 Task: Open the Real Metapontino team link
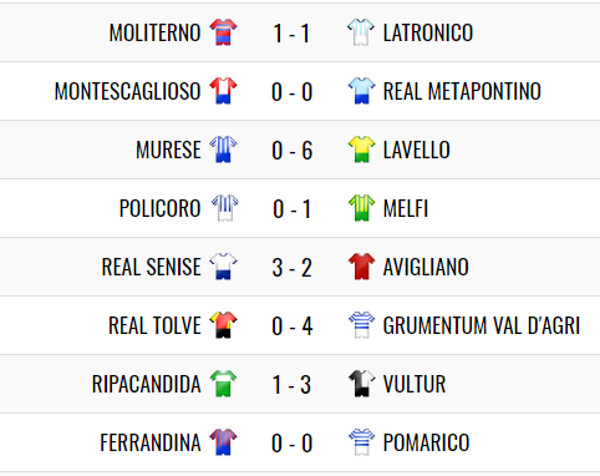(462, 91)
